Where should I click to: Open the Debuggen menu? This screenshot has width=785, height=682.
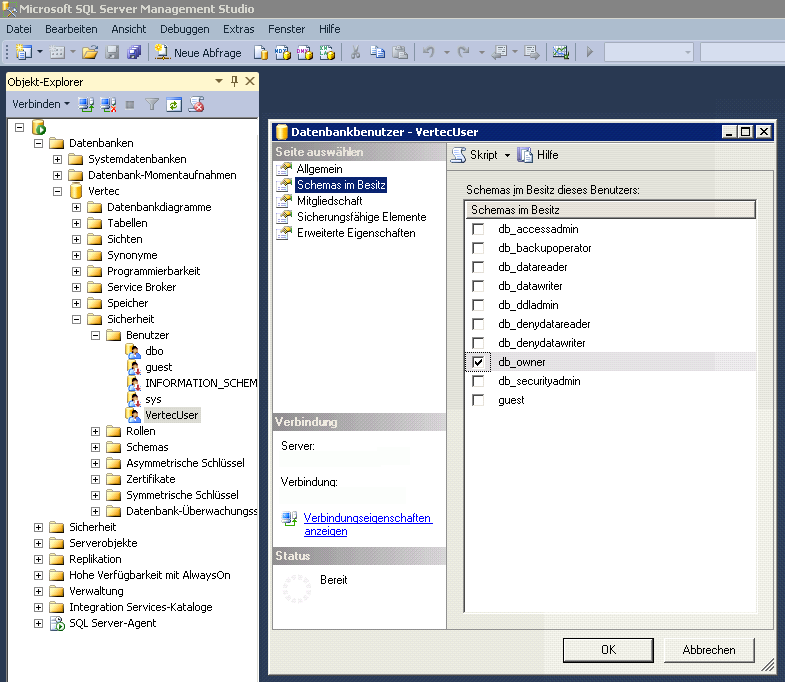(x=185, y=29)
